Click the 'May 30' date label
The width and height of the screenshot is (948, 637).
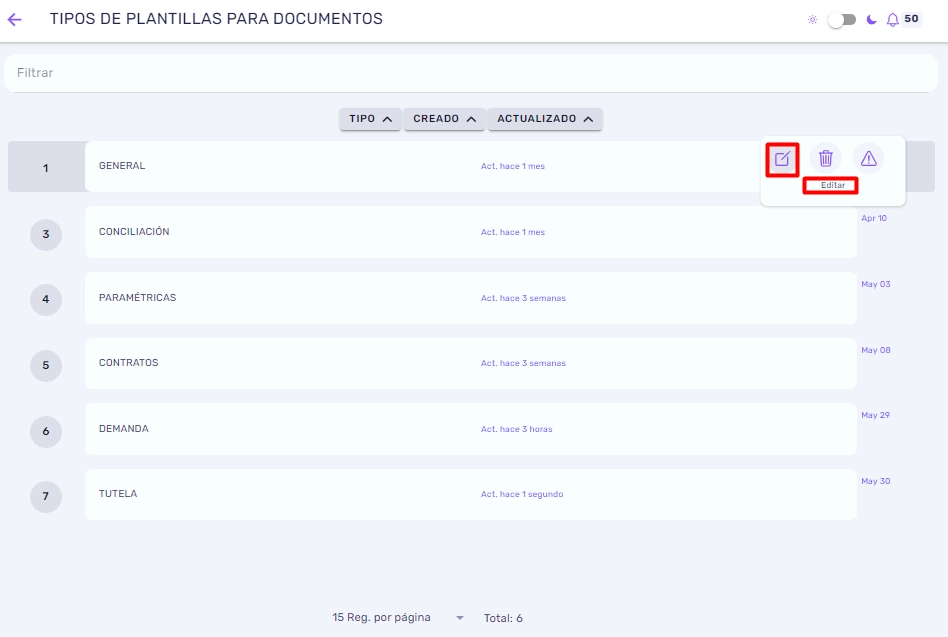[875, 481]
